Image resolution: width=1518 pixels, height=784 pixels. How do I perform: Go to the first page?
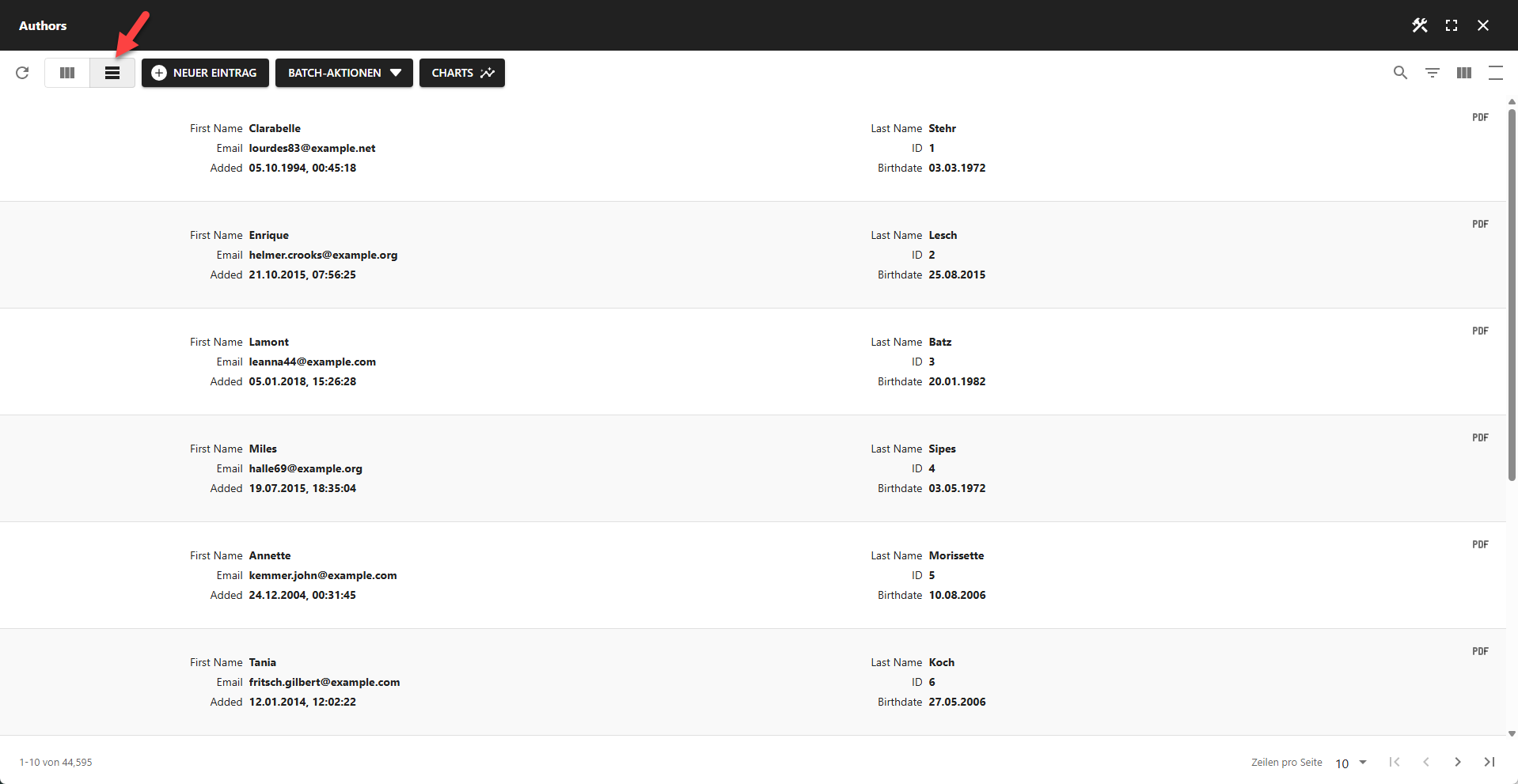point(1394,762)
